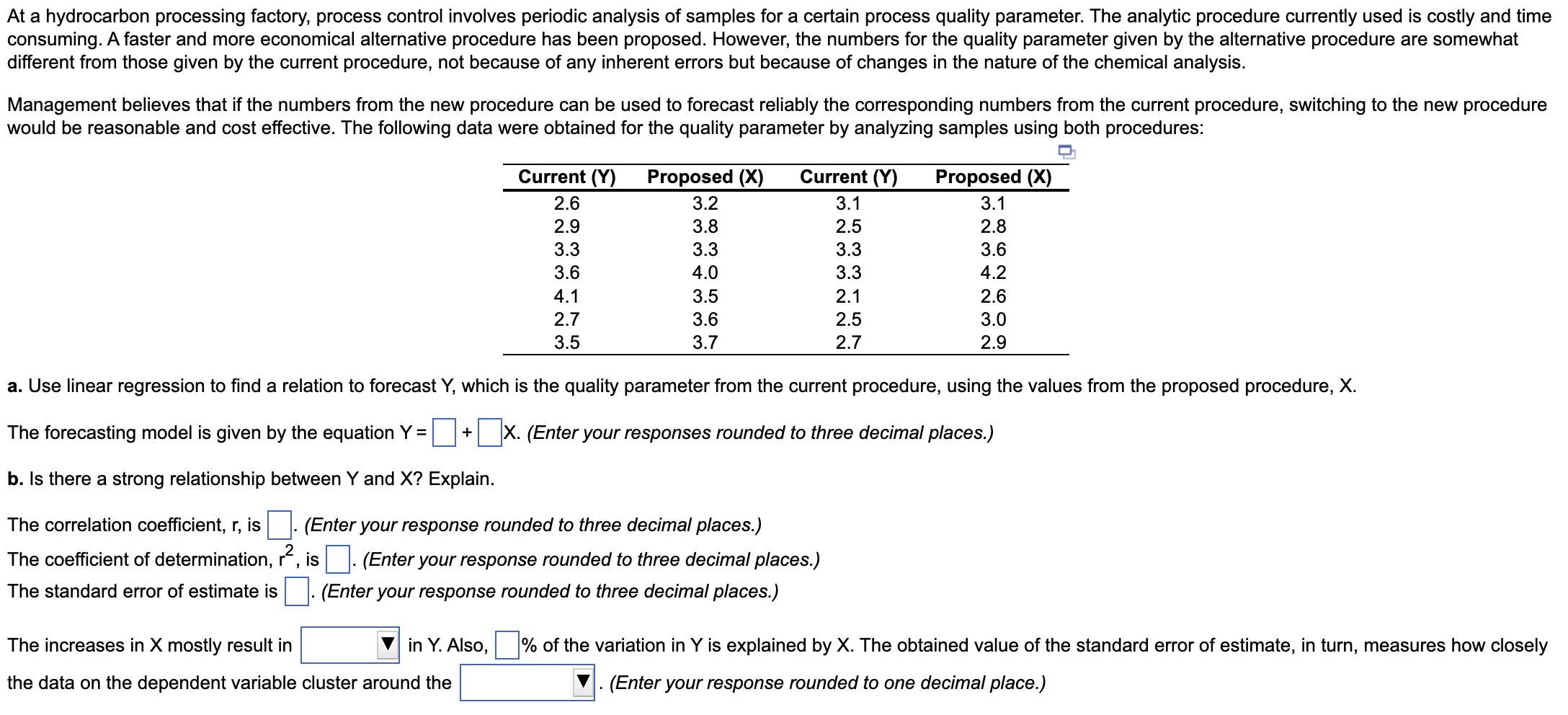Image resolution: width=1568 pixels, height=715 pixels.
Task: Open the dropdown after 'The increases in X mostly result in'
Action: pyautogui.click(x=350, y=646)
